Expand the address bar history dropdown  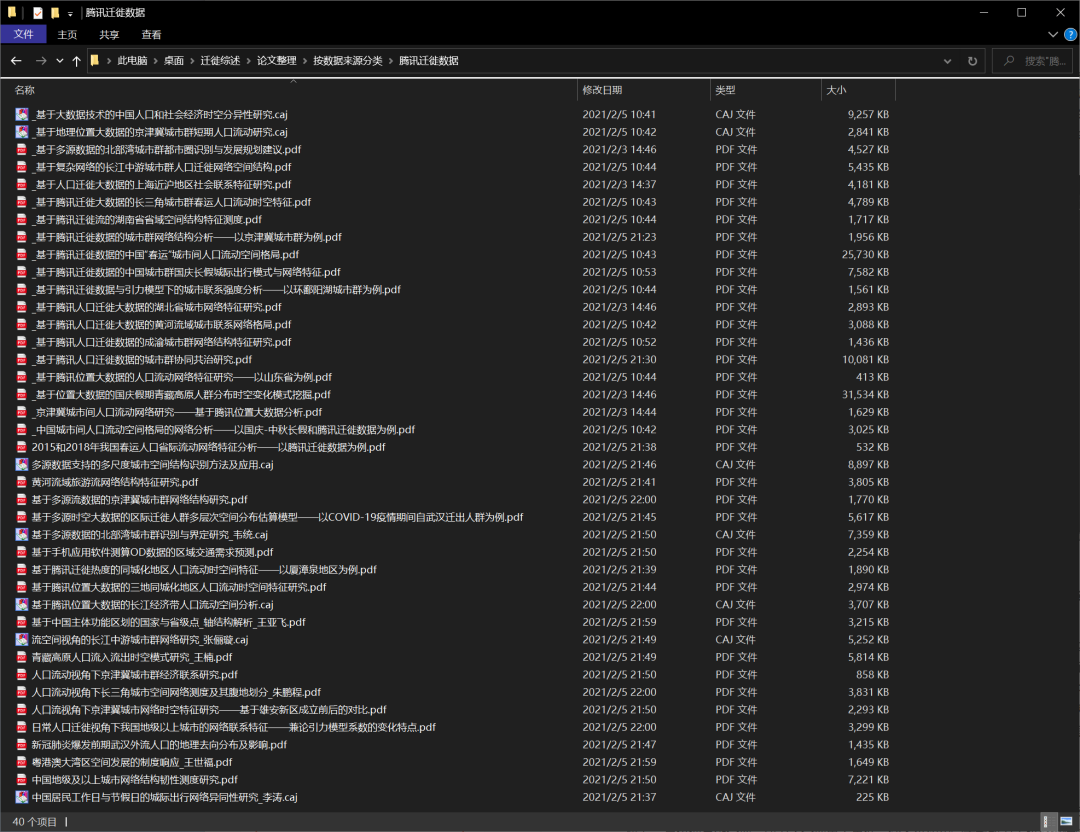(947, 61)
